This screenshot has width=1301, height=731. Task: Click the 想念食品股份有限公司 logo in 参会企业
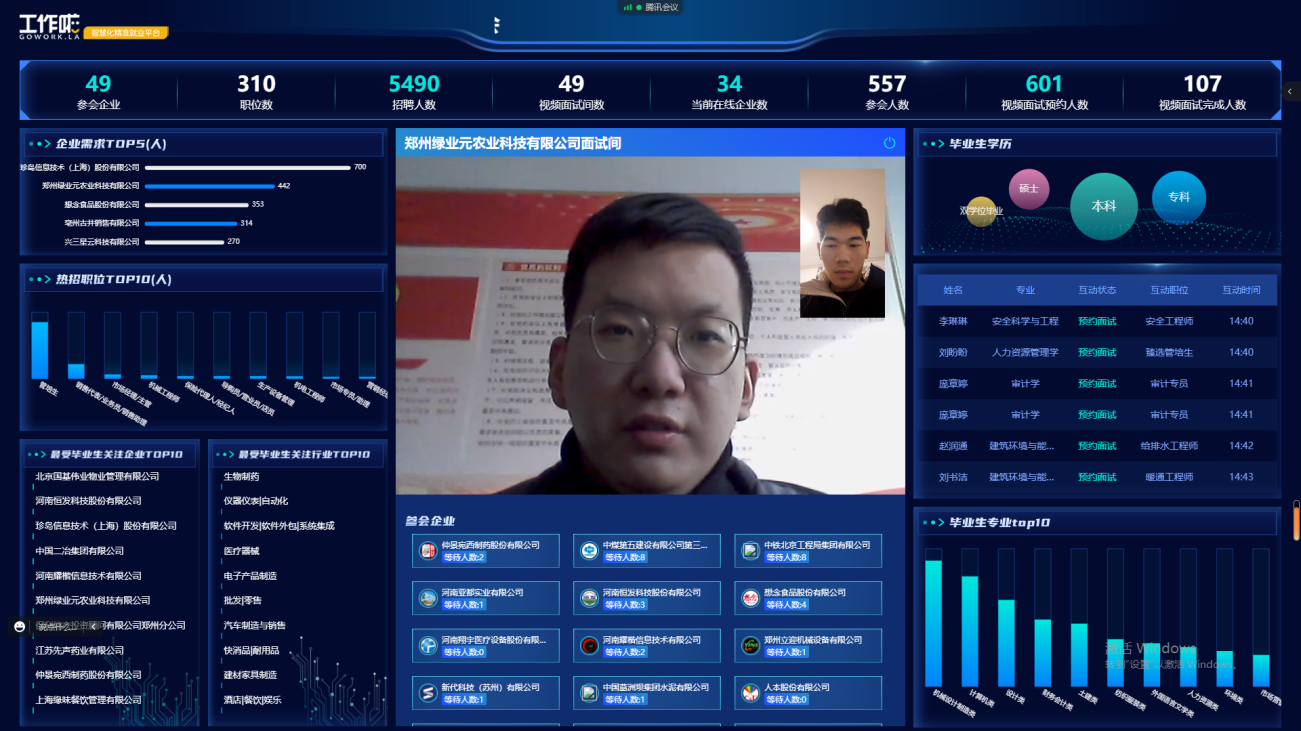751,598
